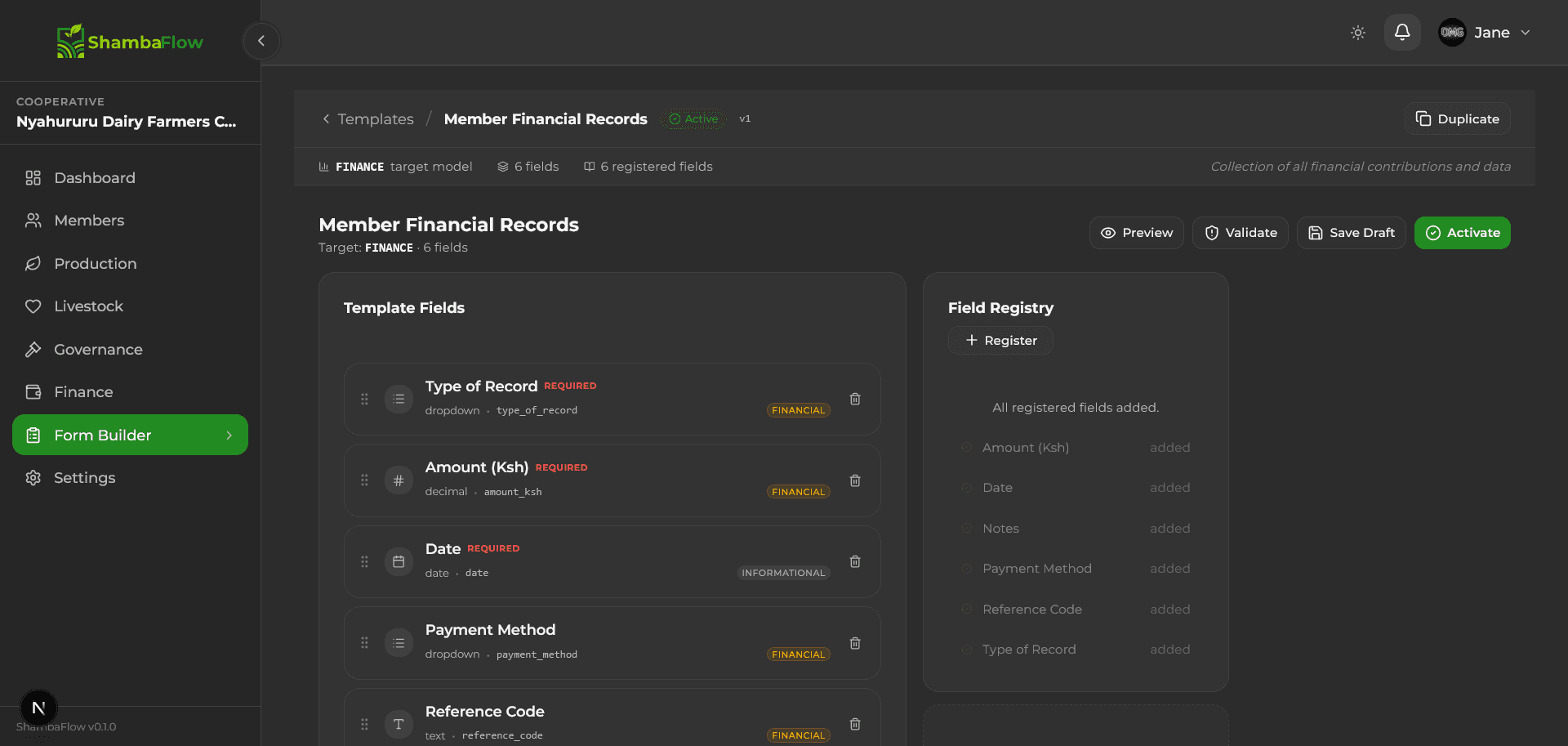Go to Dashboard in the sidebar

click(x=130, y=177)
